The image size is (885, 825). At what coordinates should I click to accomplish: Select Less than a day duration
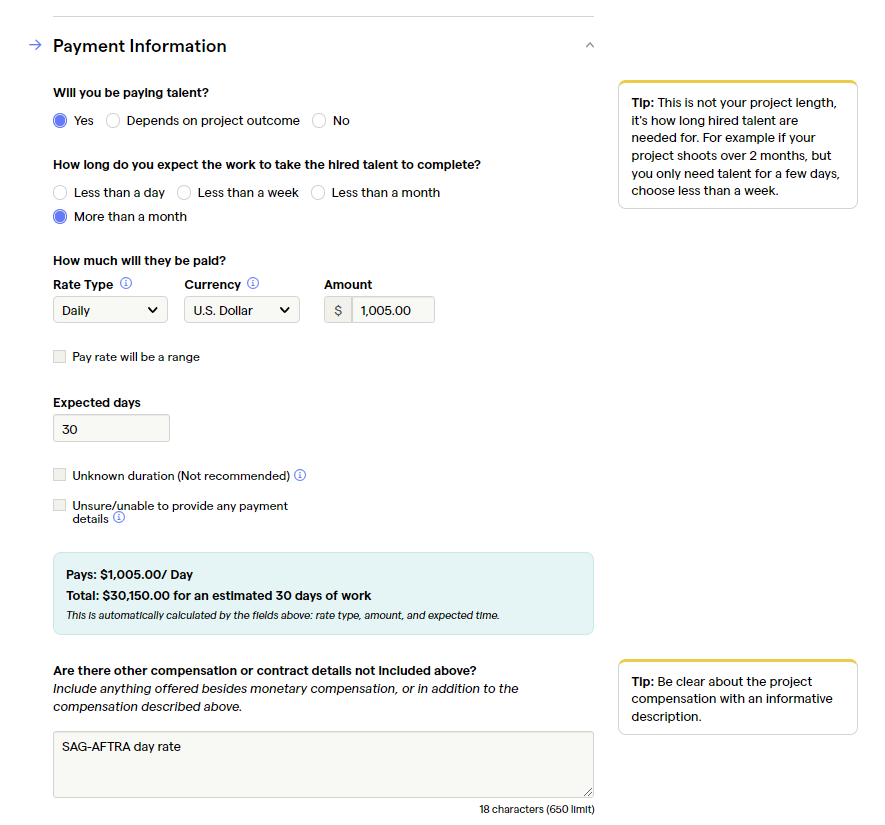[x=60, y=193]
